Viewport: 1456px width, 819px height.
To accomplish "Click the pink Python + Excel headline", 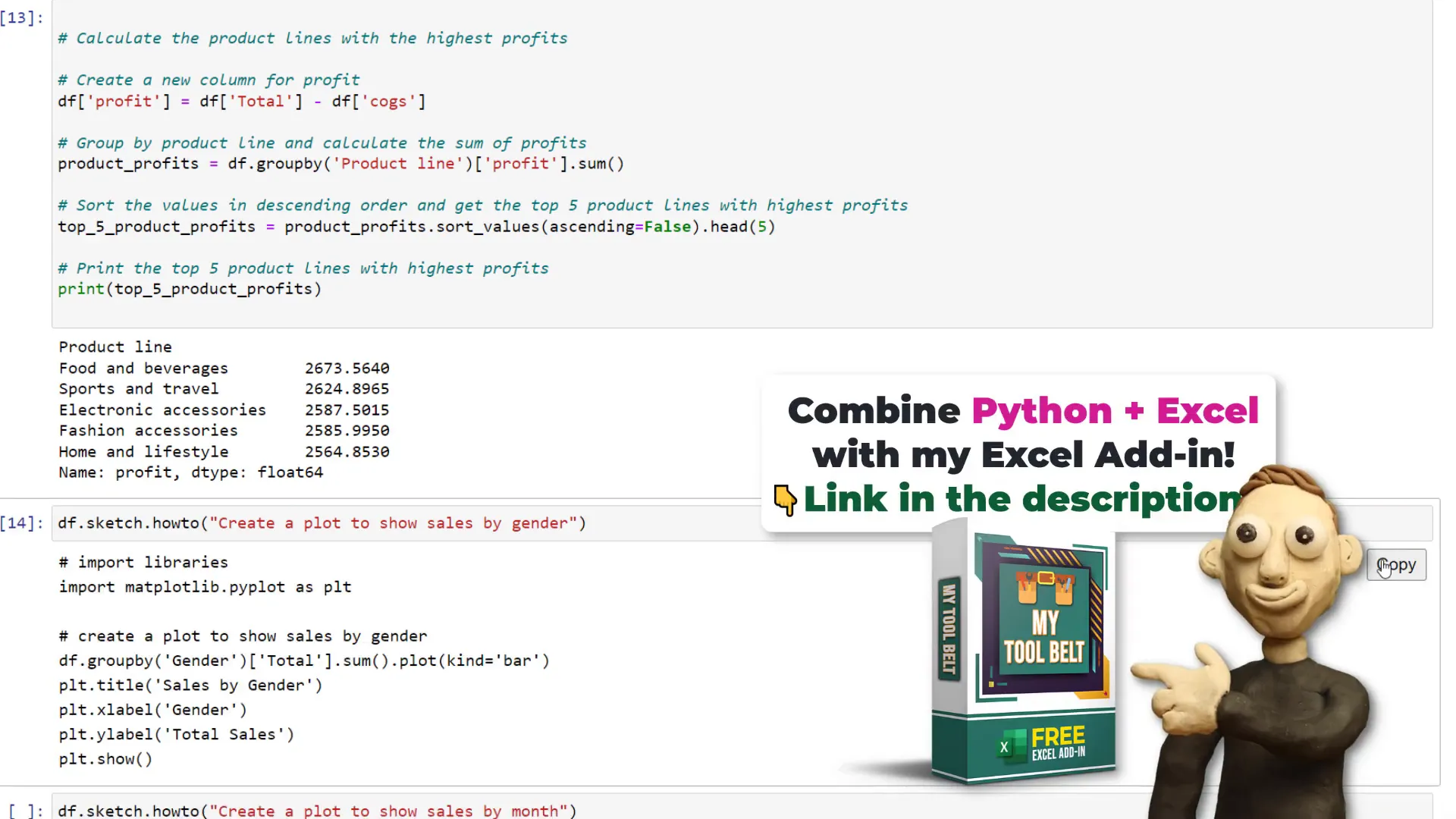I will [1115, 411].
